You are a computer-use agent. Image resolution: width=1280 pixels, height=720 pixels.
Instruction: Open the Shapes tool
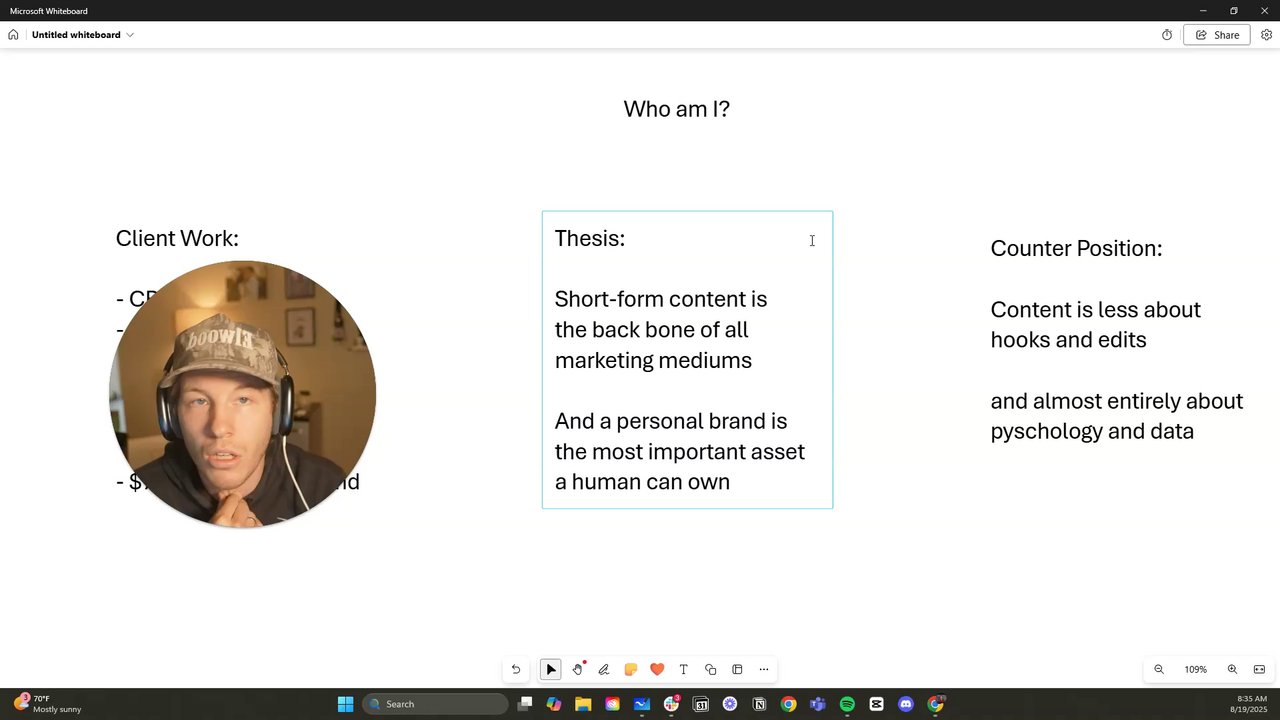[x=710, y=670]
